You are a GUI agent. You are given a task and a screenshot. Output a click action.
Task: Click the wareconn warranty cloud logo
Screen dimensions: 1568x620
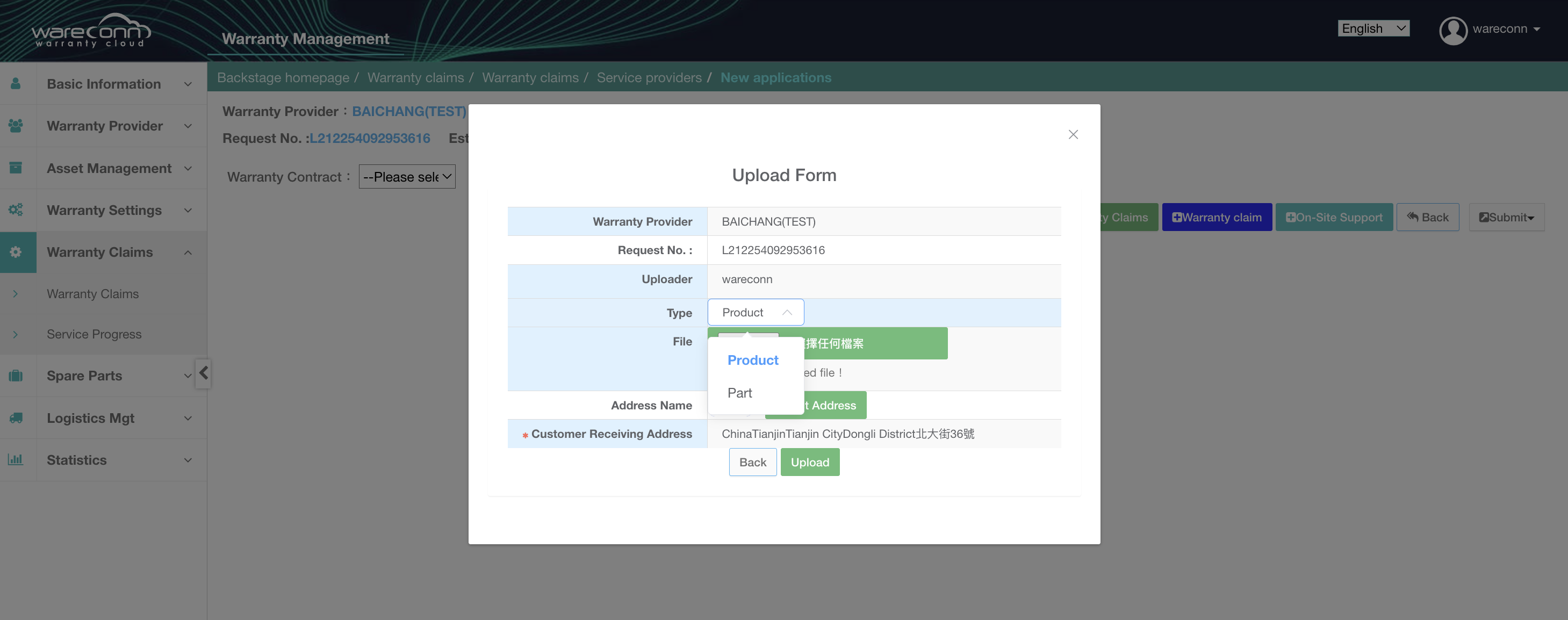point(91,31)
